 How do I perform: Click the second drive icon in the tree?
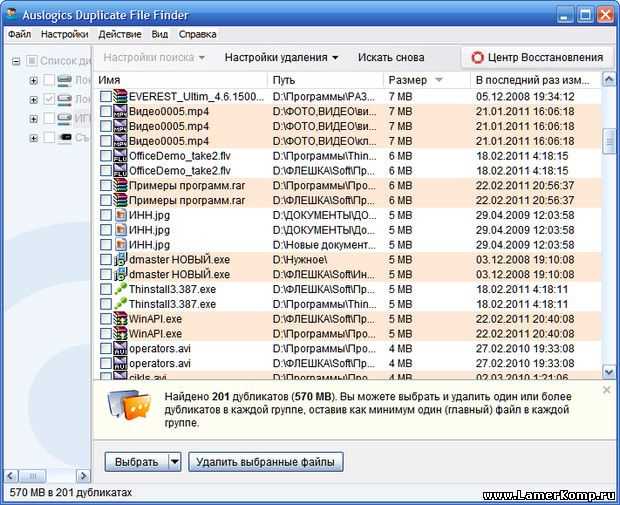coord(64,99)
